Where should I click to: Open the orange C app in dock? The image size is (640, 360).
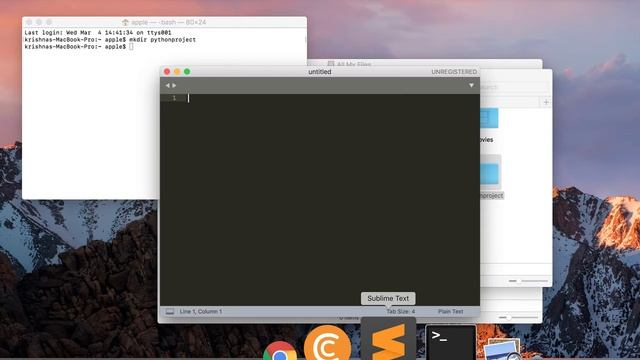327,343
